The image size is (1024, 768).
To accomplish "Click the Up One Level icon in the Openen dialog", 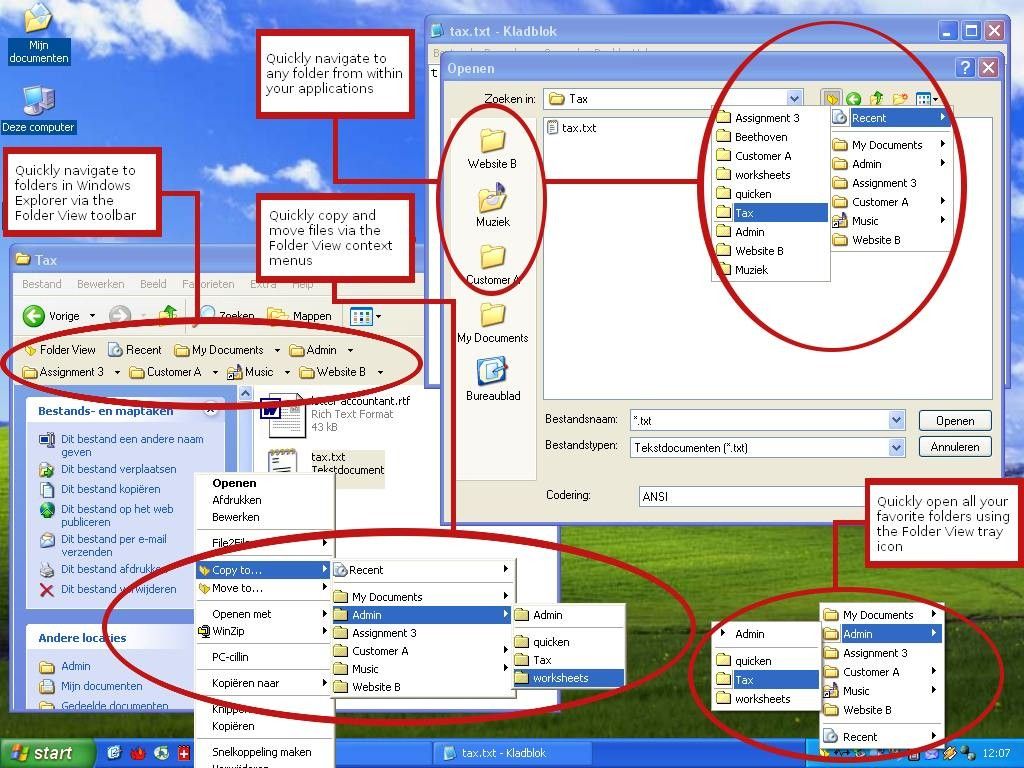I will [x=877, y=98].
